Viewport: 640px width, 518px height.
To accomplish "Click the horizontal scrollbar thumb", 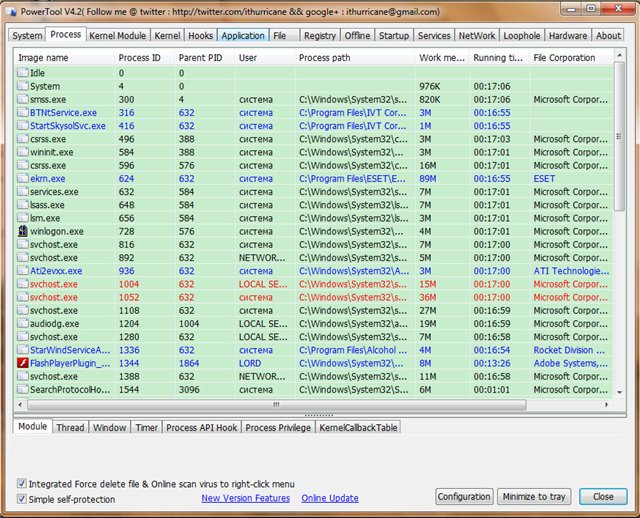I will pyautogui.click(x=277, y=405).
